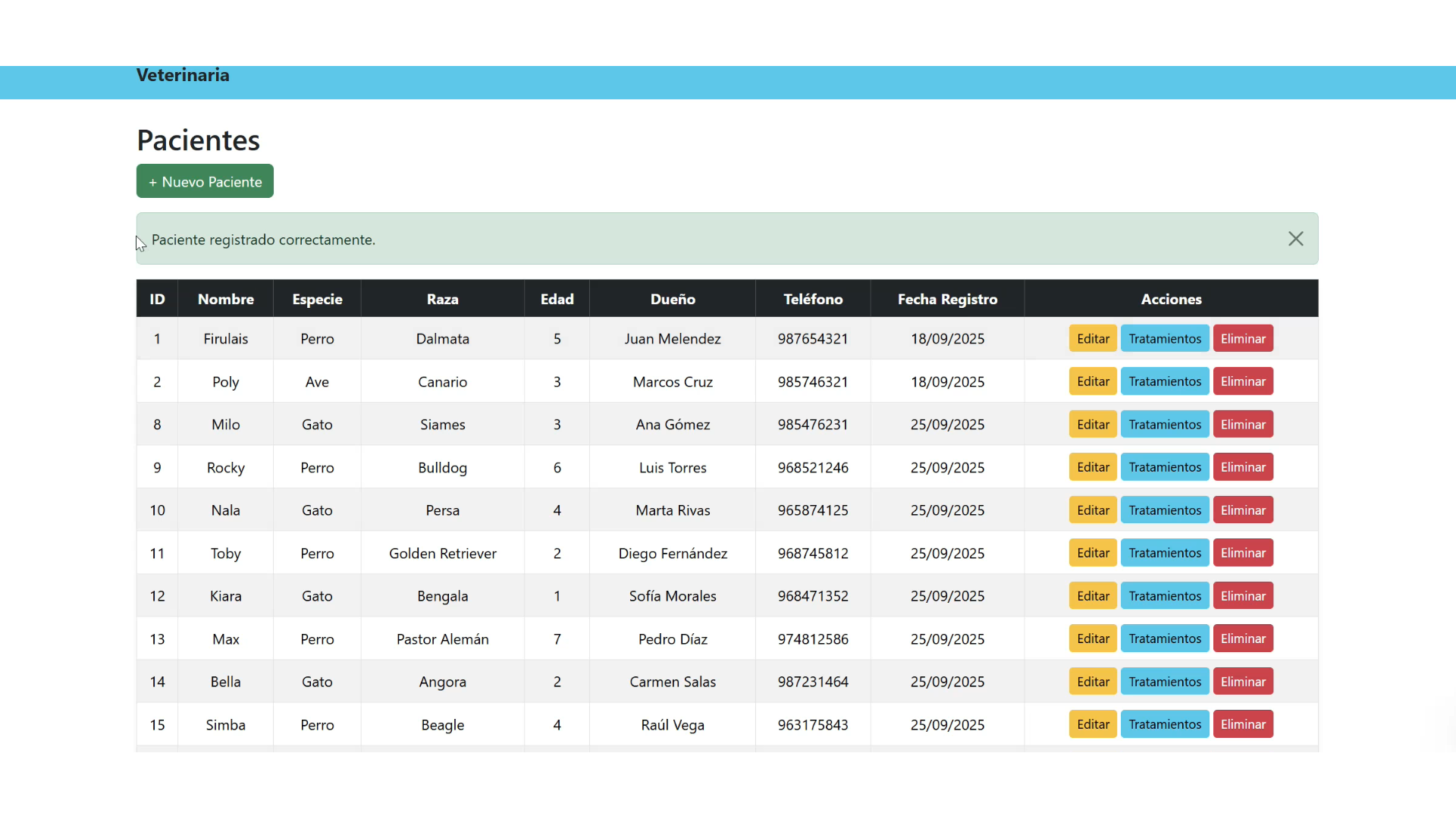The height and width of the screenshot is (819, 1456).
Task: Open Tratamientos for Max
Action: tap(1164, 639)
